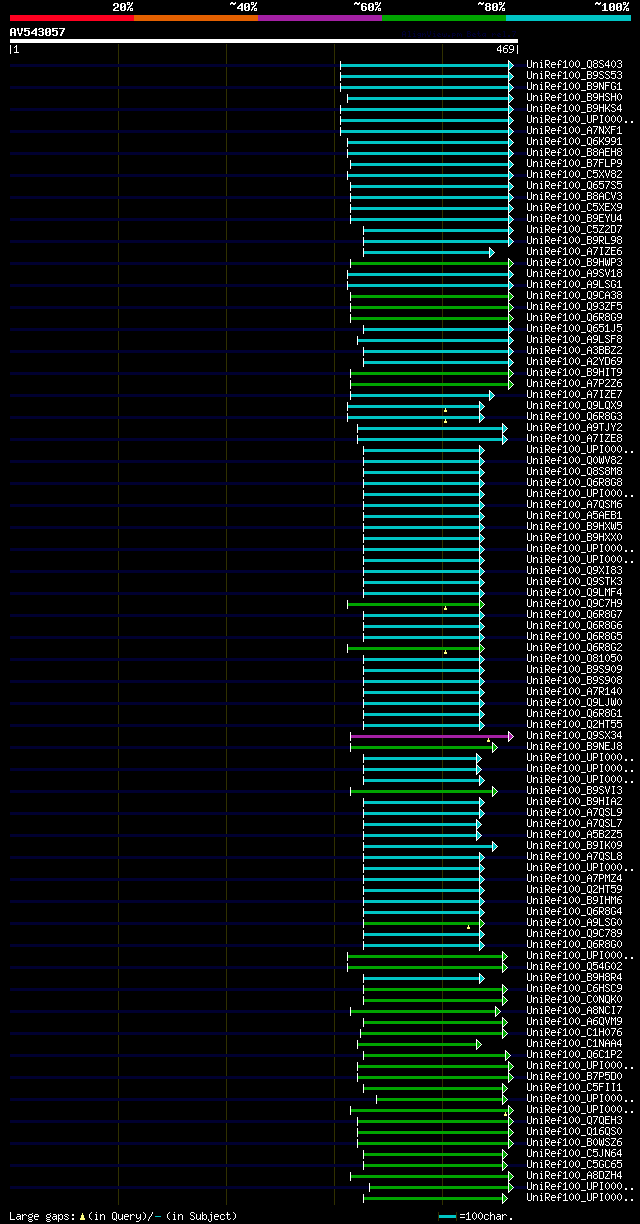Image resolution: width=640 pixels, height=1224 pixels.
Task: Select the UniRef100_C5Z2D7 entry
Action: tap(574, 229)
